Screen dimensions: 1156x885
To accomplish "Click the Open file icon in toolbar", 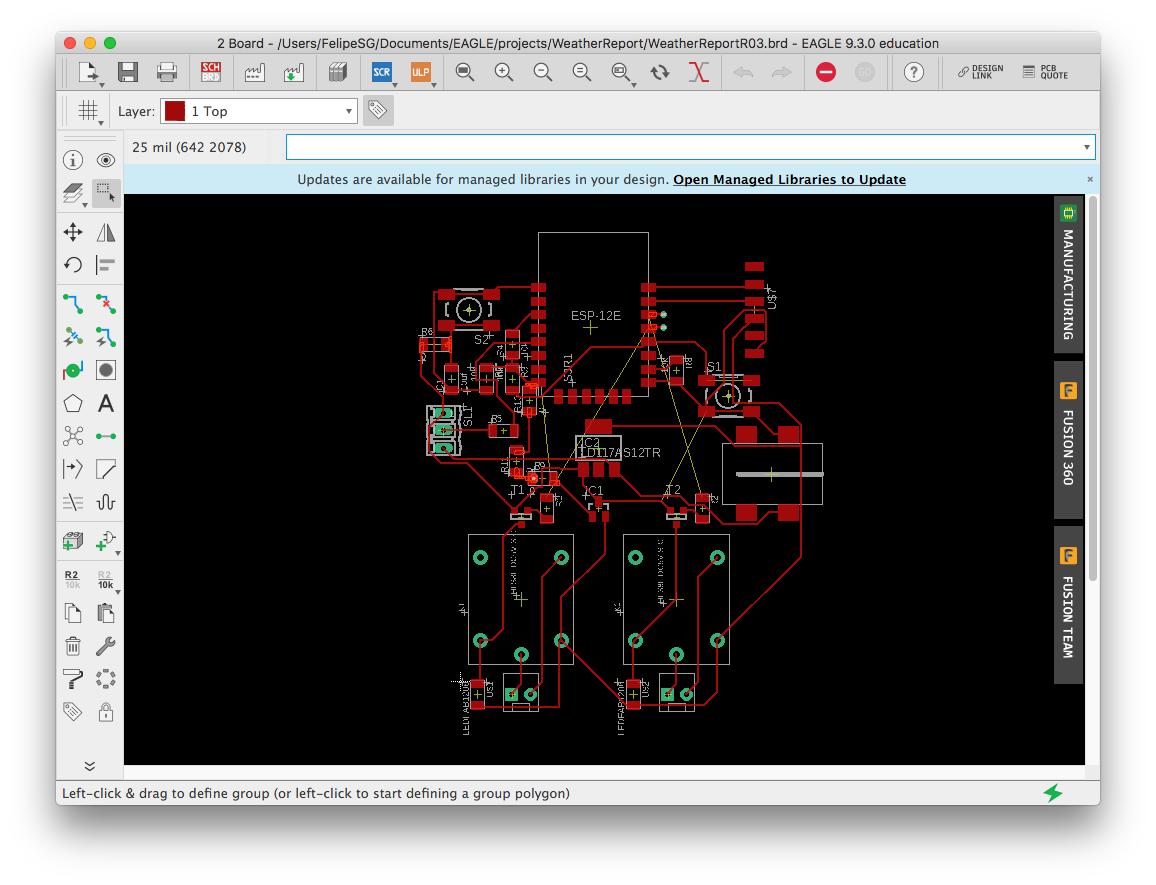I will click(x=88, y=72).
